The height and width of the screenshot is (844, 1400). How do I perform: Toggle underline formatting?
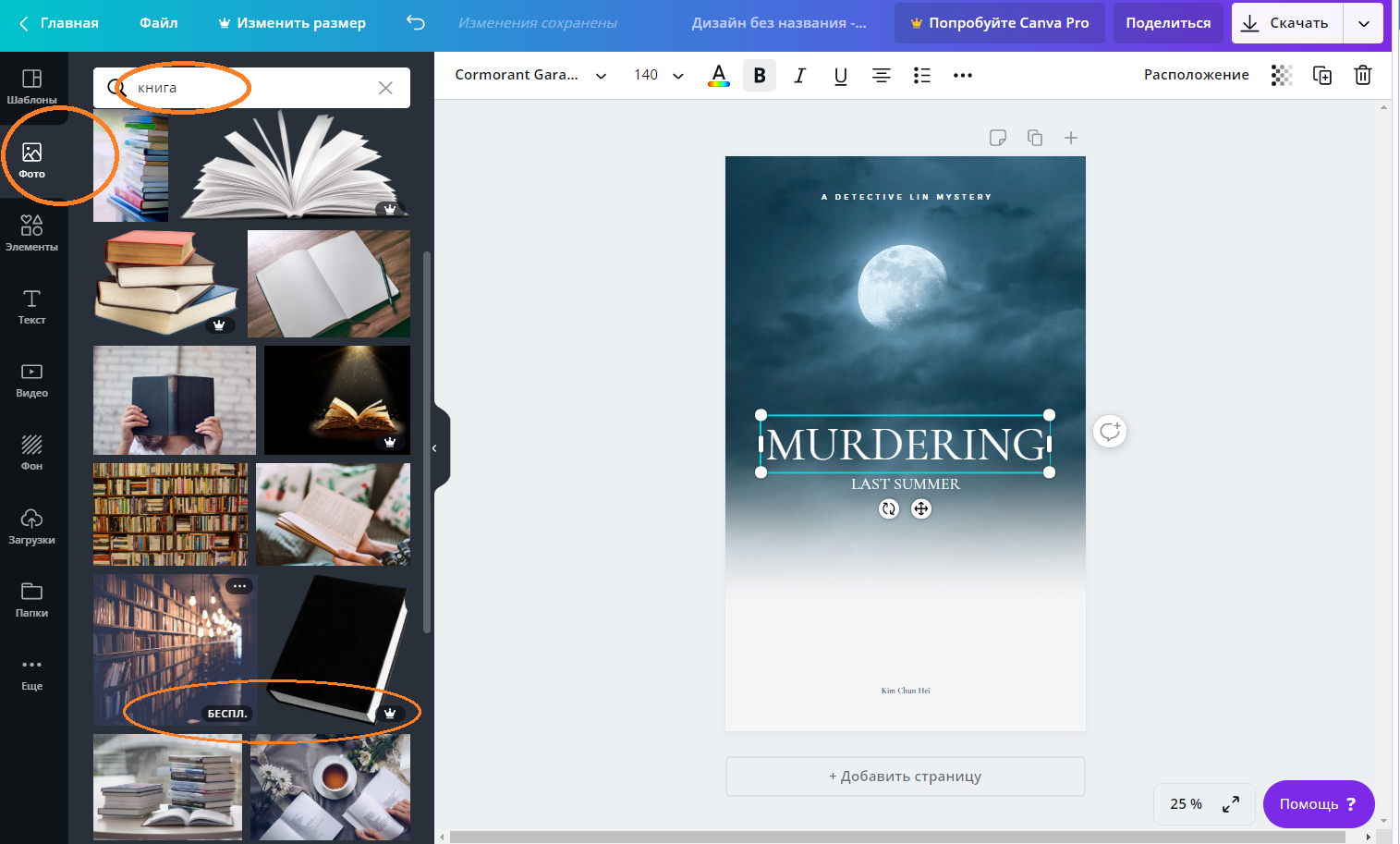840,76
